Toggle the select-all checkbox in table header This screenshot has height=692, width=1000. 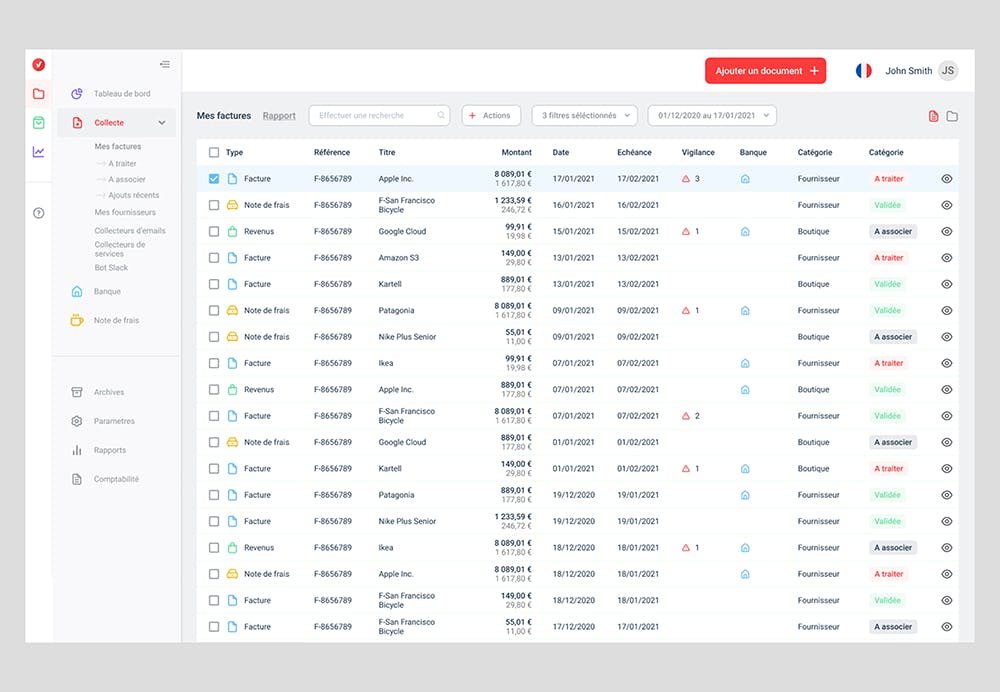tap(214, 152)
